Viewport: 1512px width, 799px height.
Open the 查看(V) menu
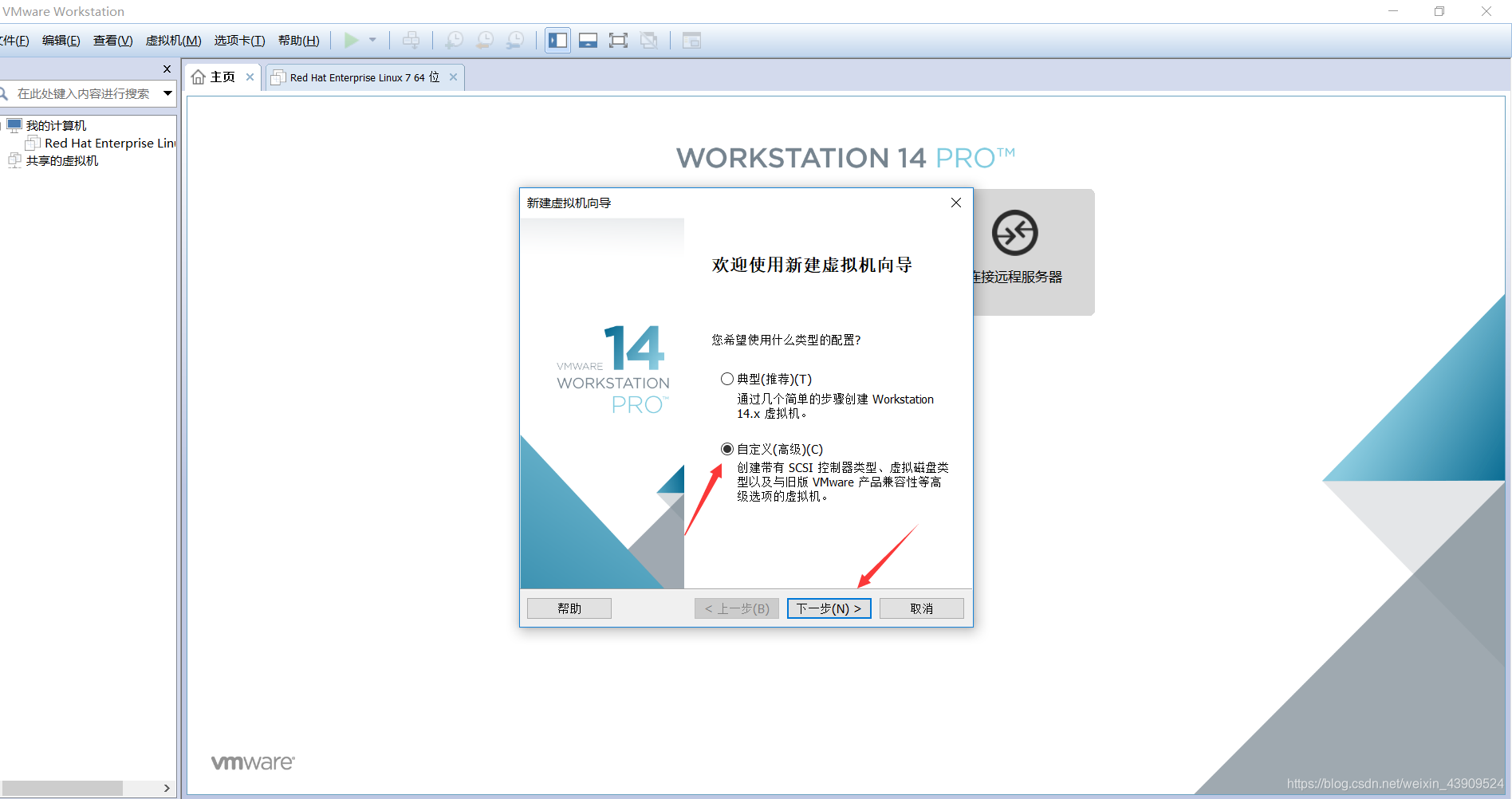pos(113,41)
